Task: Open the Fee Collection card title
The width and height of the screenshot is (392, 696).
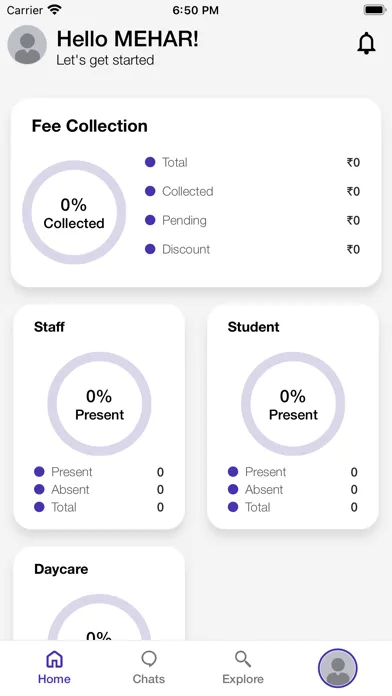Action: pyautogui.click(x=90, y=126)
